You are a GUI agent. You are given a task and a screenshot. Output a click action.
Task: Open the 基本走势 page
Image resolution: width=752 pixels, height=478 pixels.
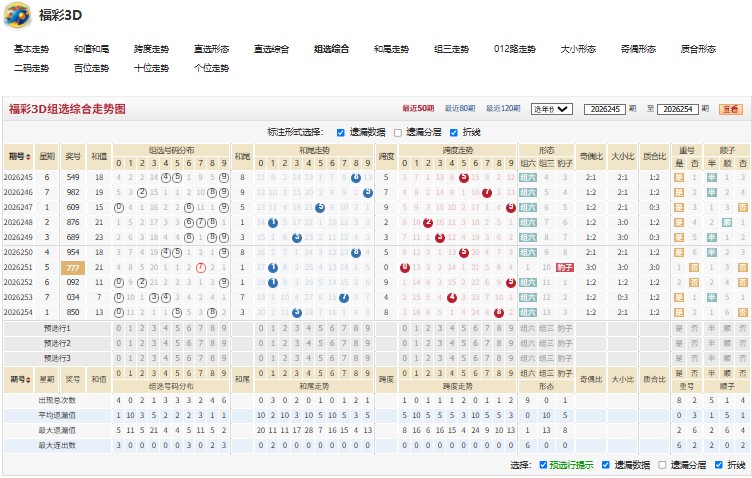pyautogui.click(x=31, y=49)
